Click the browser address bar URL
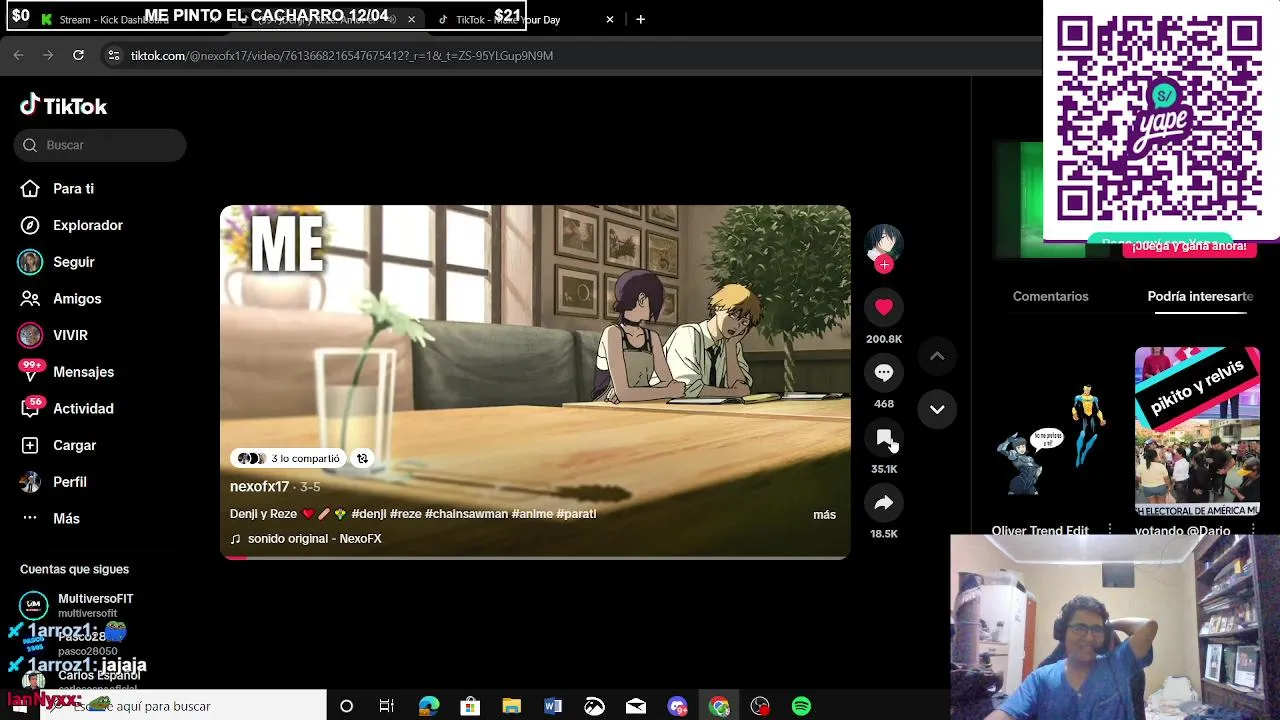1280x720 pixels. (342, 56)
